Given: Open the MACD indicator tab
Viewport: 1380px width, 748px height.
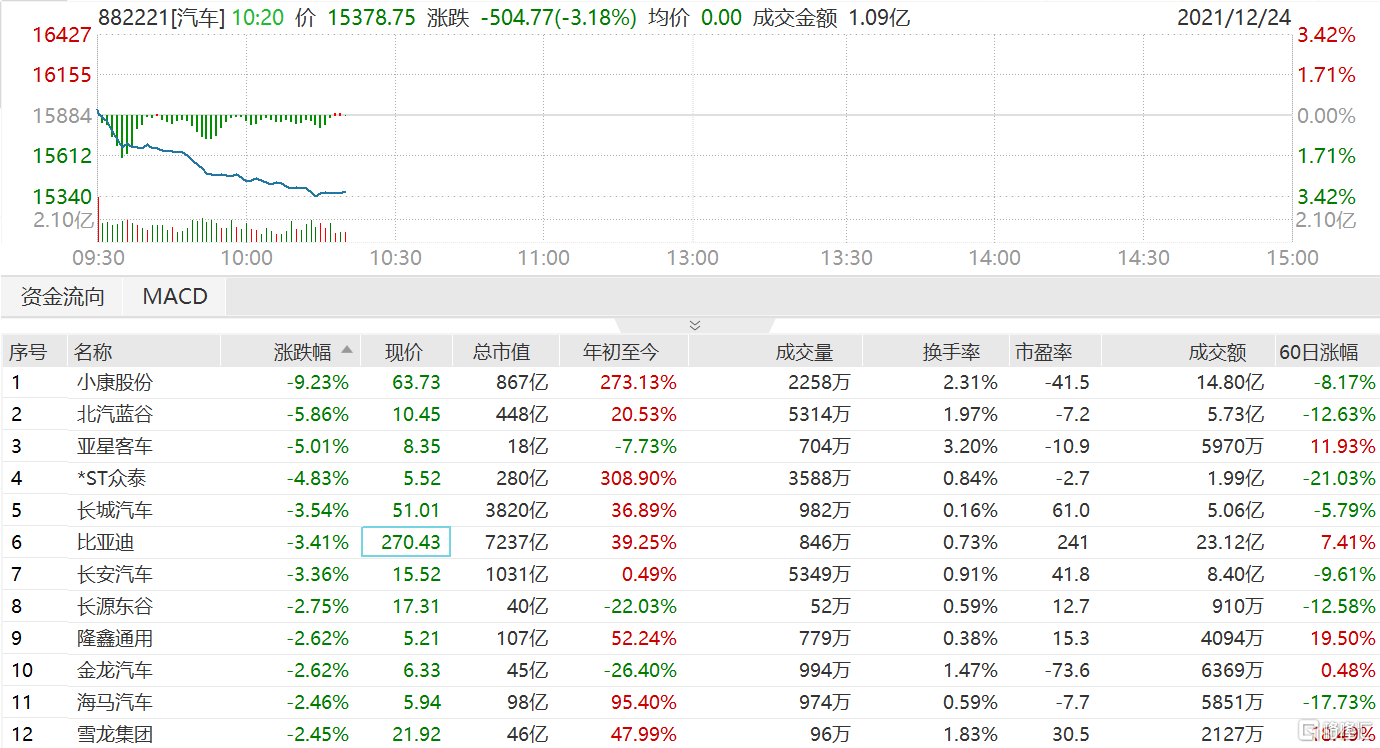Looking at the screenshot, I should (x=175, y=297).
